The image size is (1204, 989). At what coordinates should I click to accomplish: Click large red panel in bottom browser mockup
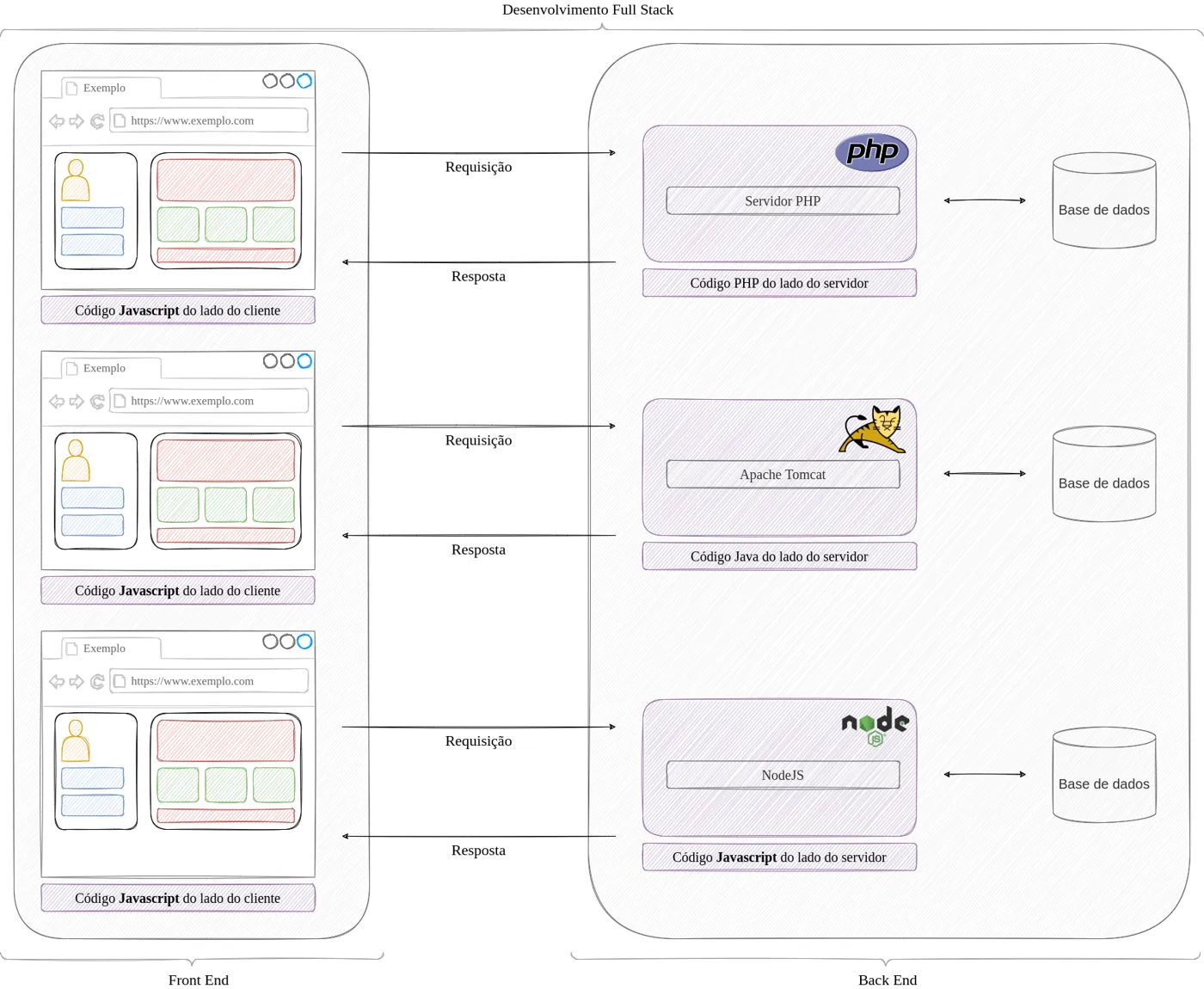pos(225,740)
